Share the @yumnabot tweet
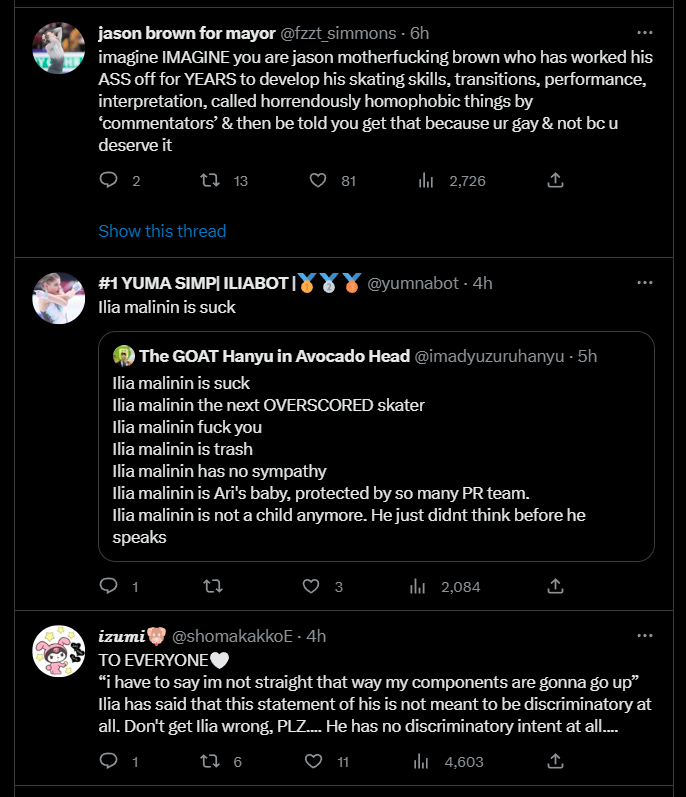The width and height of the screenshot is (686, 797). 556,586
